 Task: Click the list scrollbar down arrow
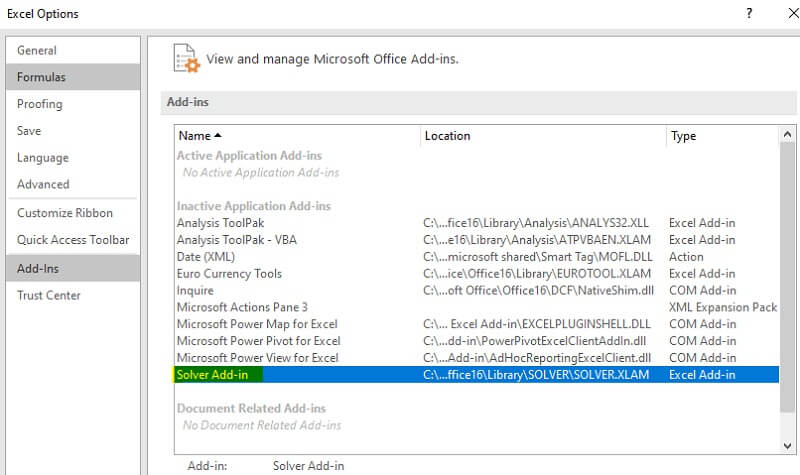787,445
